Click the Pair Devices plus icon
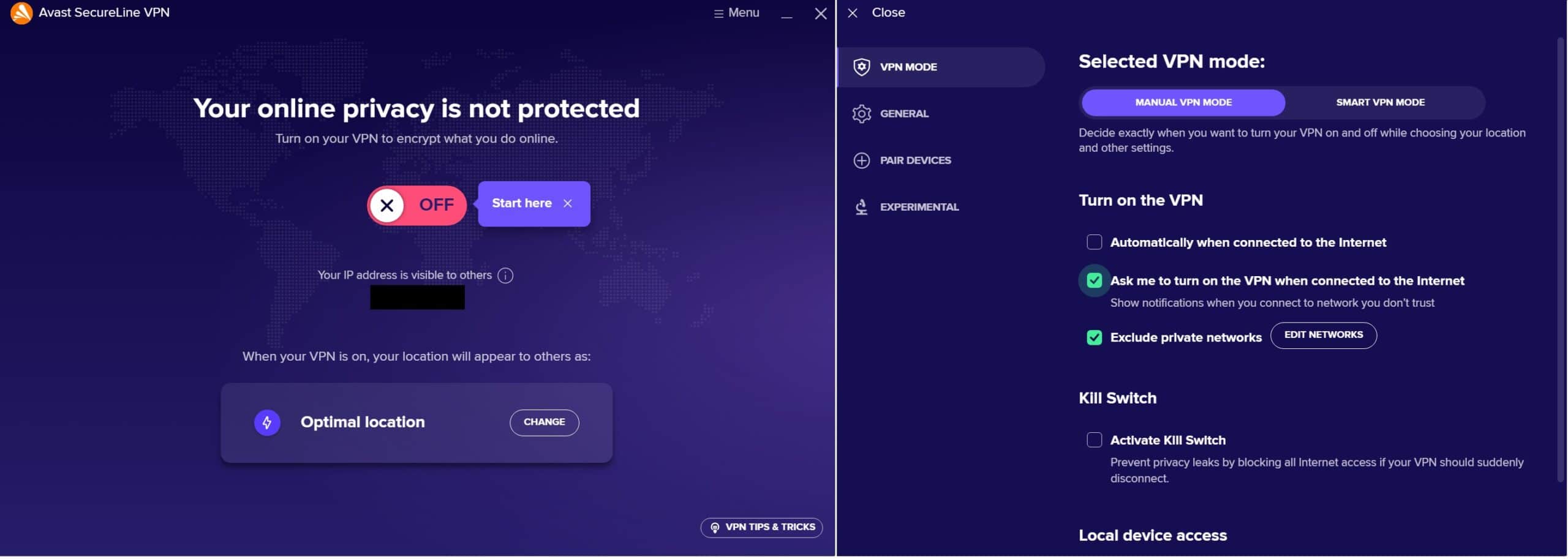This screenshot has height=559, width=1568. [862, 160]
